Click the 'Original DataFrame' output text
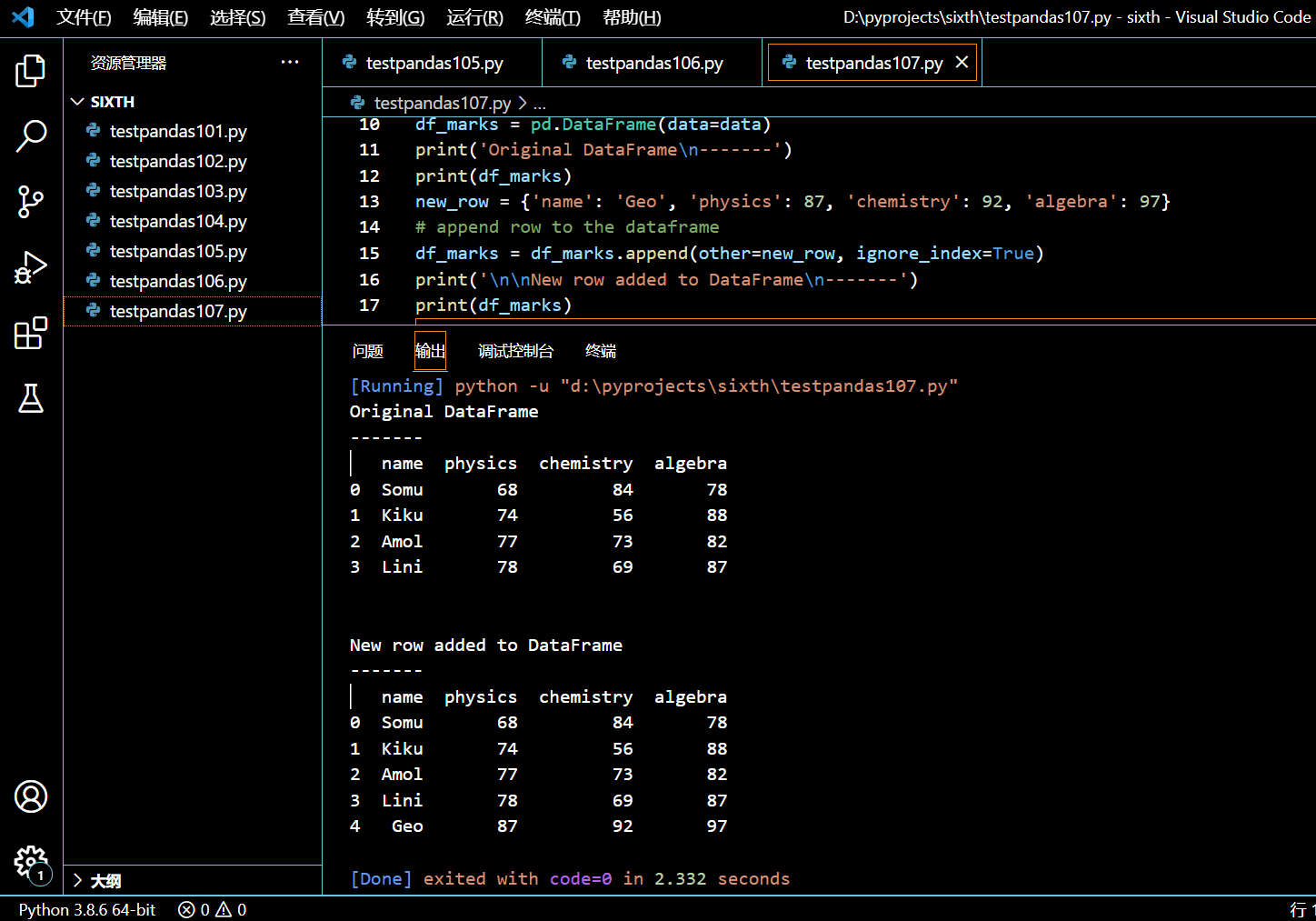Screen dimensions: 1316x921 point(444,411)
